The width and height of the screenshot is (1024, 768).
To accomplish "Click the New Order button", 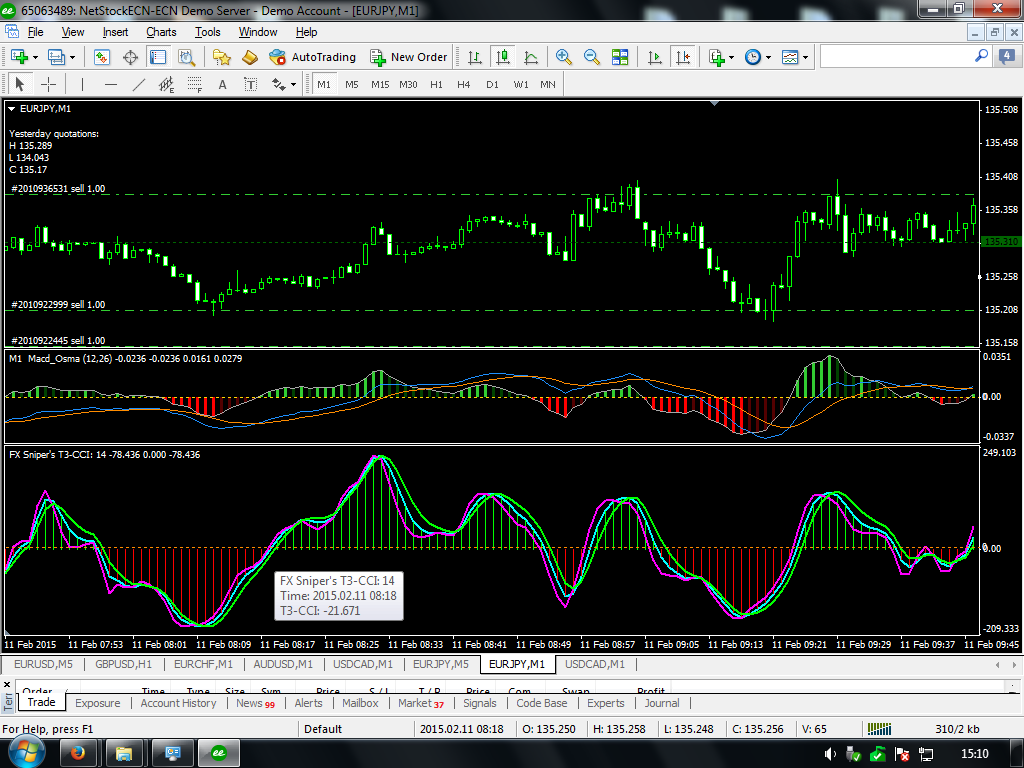I will (x=409, y=57).
